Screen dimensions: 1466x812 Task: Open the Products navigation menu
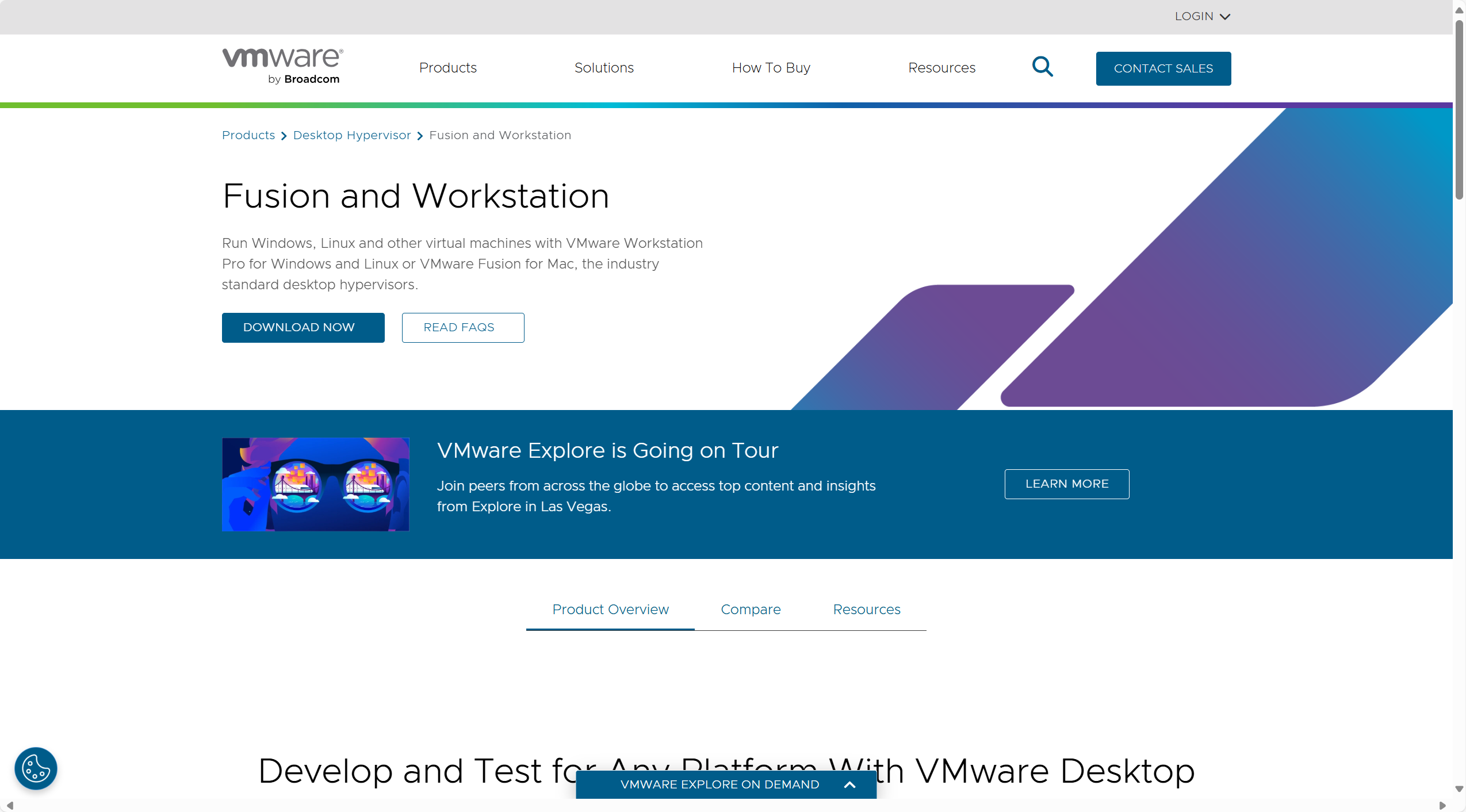447,67
